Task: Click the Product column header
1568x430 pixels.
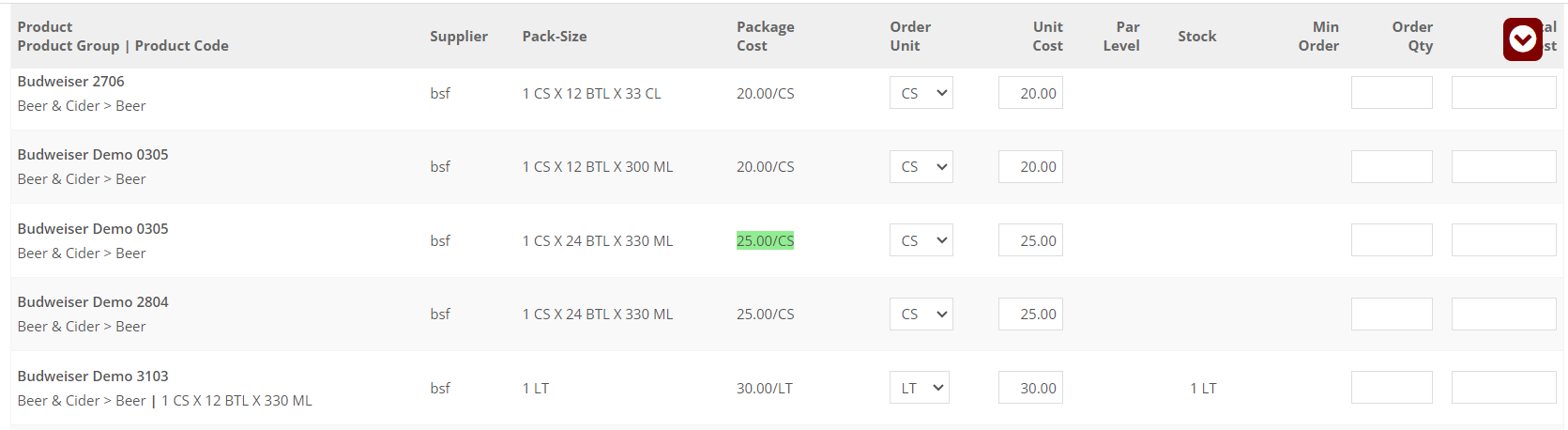Action: click(x=45, y=27)
